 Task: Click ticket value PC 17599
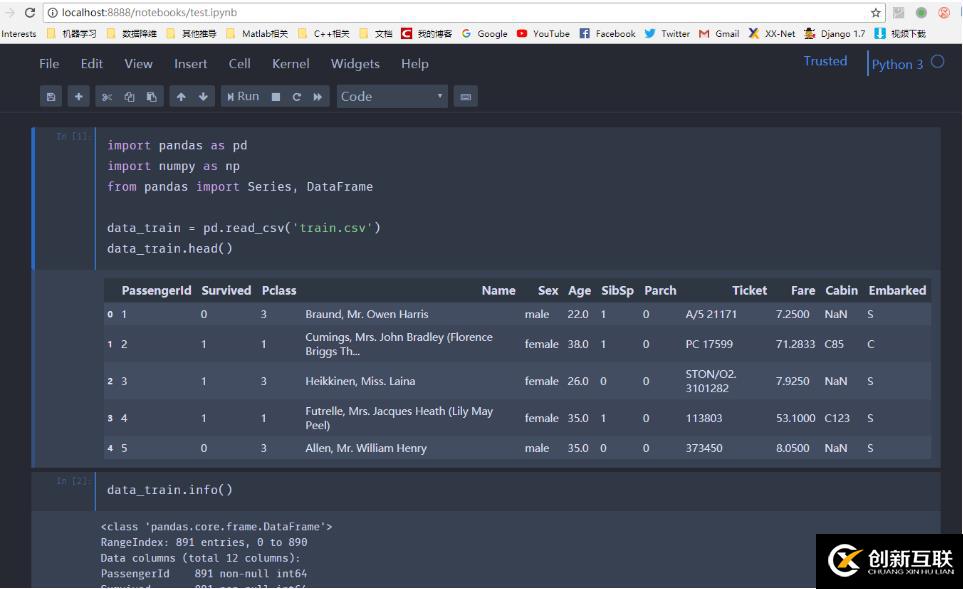pyautogui.click(x=709, y=344)
